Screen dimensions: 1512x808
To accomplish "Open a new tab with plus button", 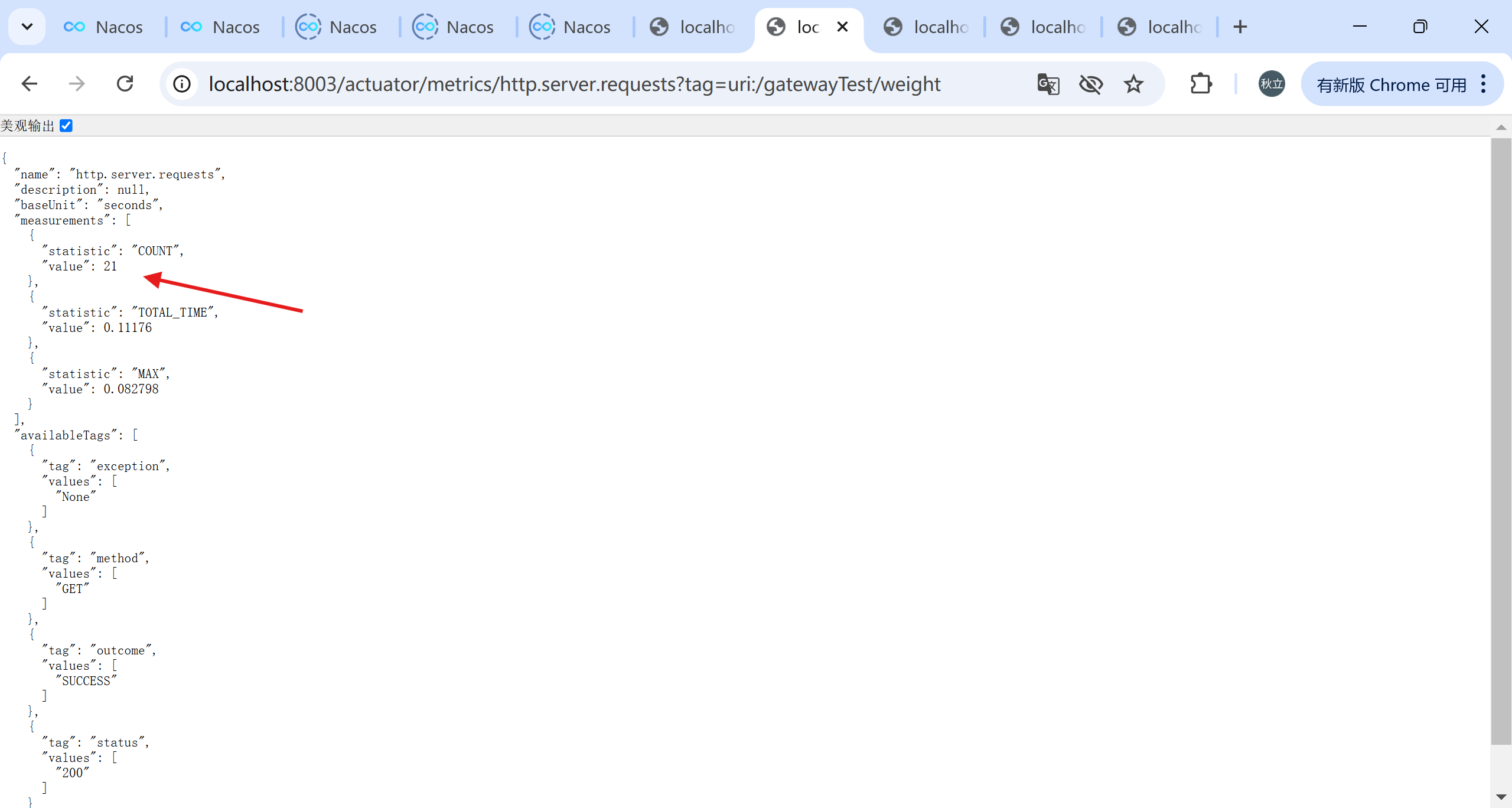I will click(x=1240, y=27).
